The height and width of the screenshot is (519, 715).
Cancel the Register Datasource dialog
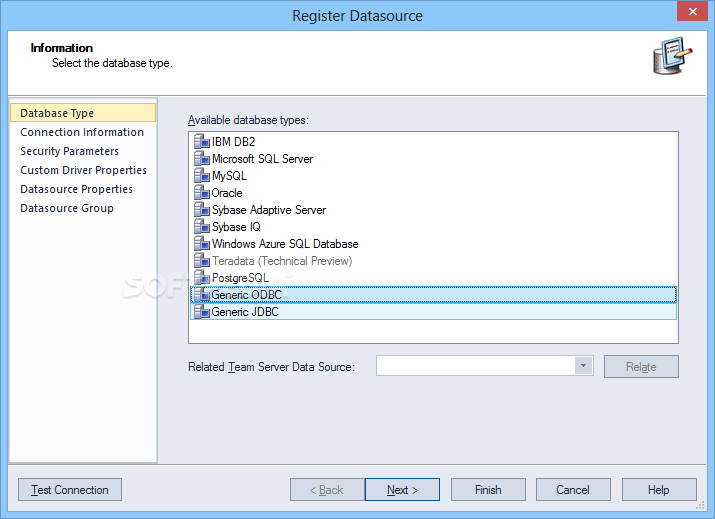573,490
